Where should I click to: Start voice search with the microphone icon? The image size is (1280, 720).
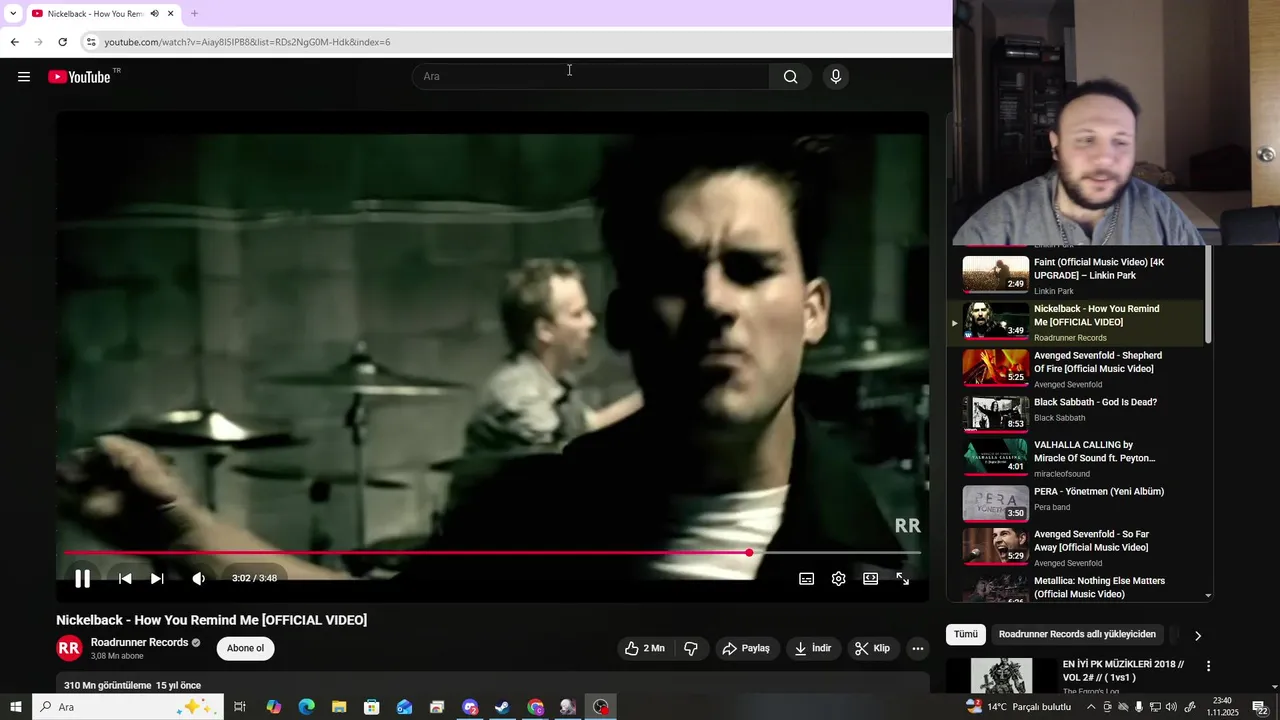pyautogui.click(x=836, y=77)
